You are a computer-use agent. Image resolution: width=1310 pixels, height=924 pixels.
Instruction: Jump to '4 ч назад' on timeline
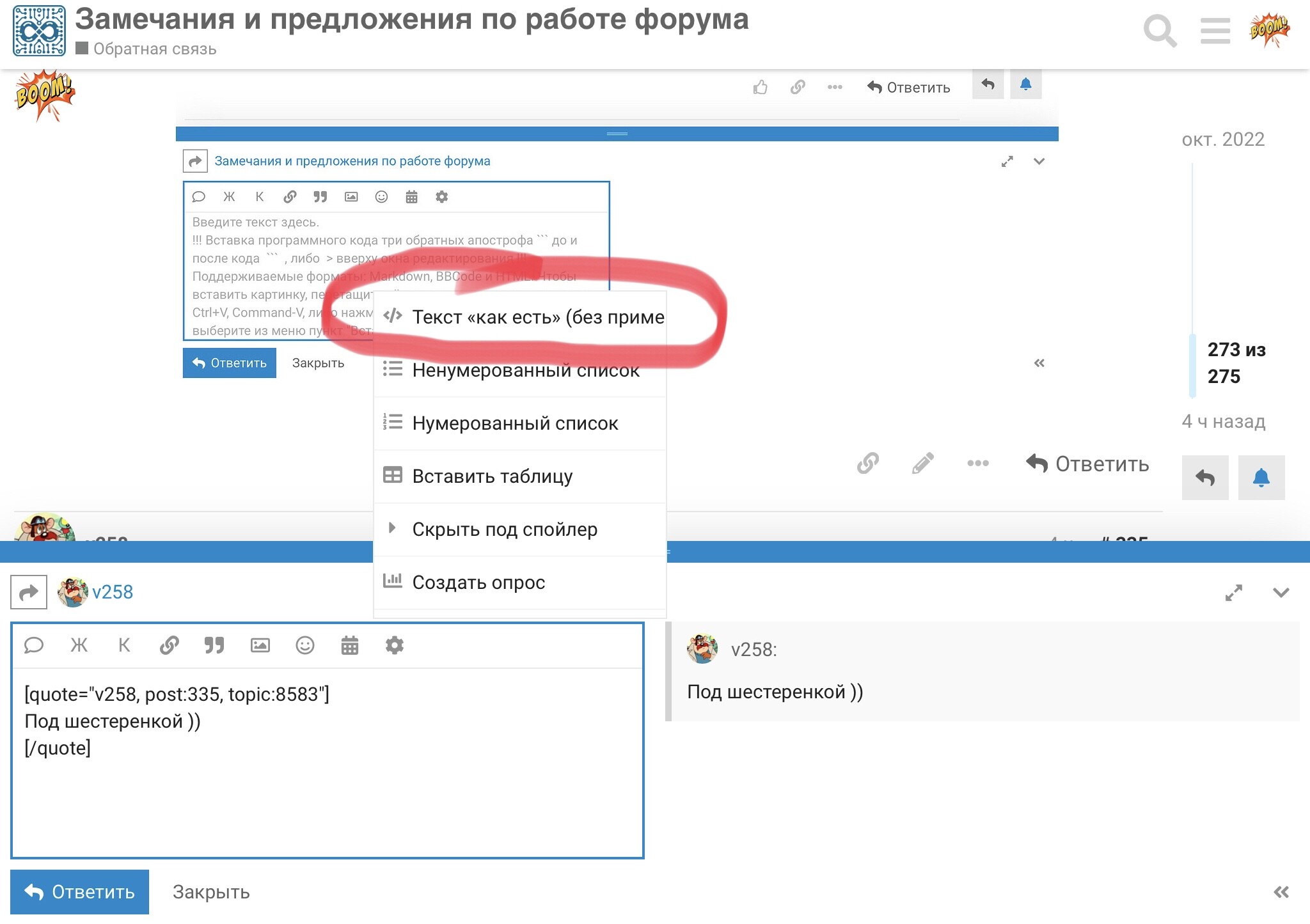[x=1224, y=422]
